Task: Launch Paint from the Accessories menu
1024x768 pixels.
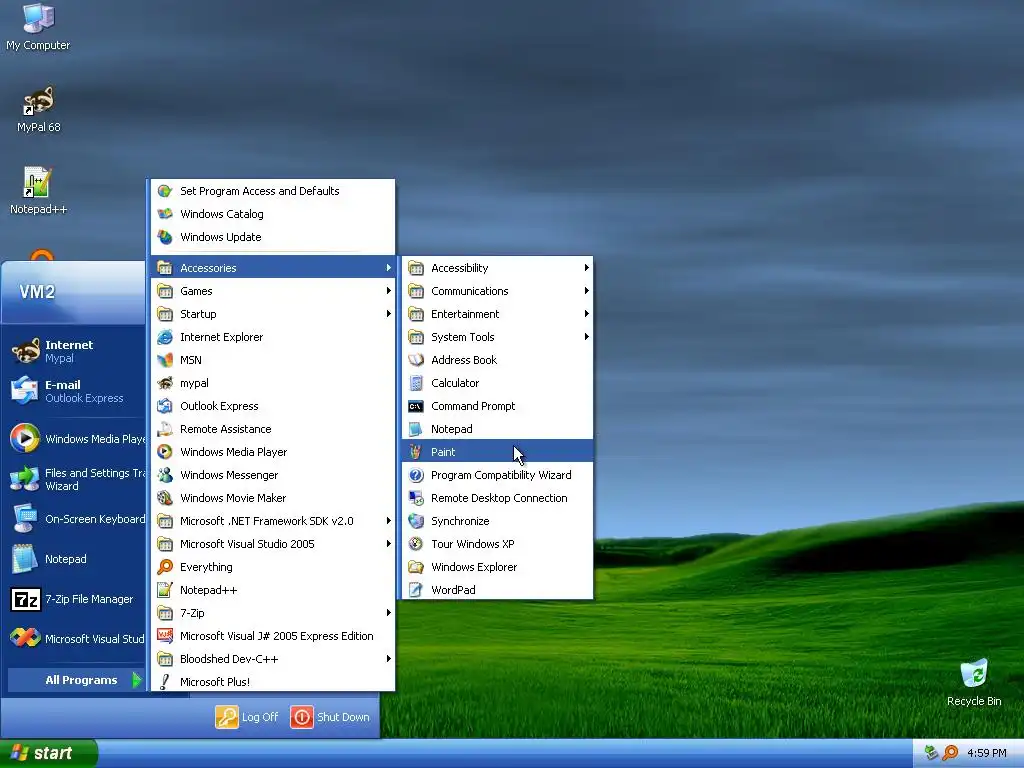Action: click(x=498, y=452)
